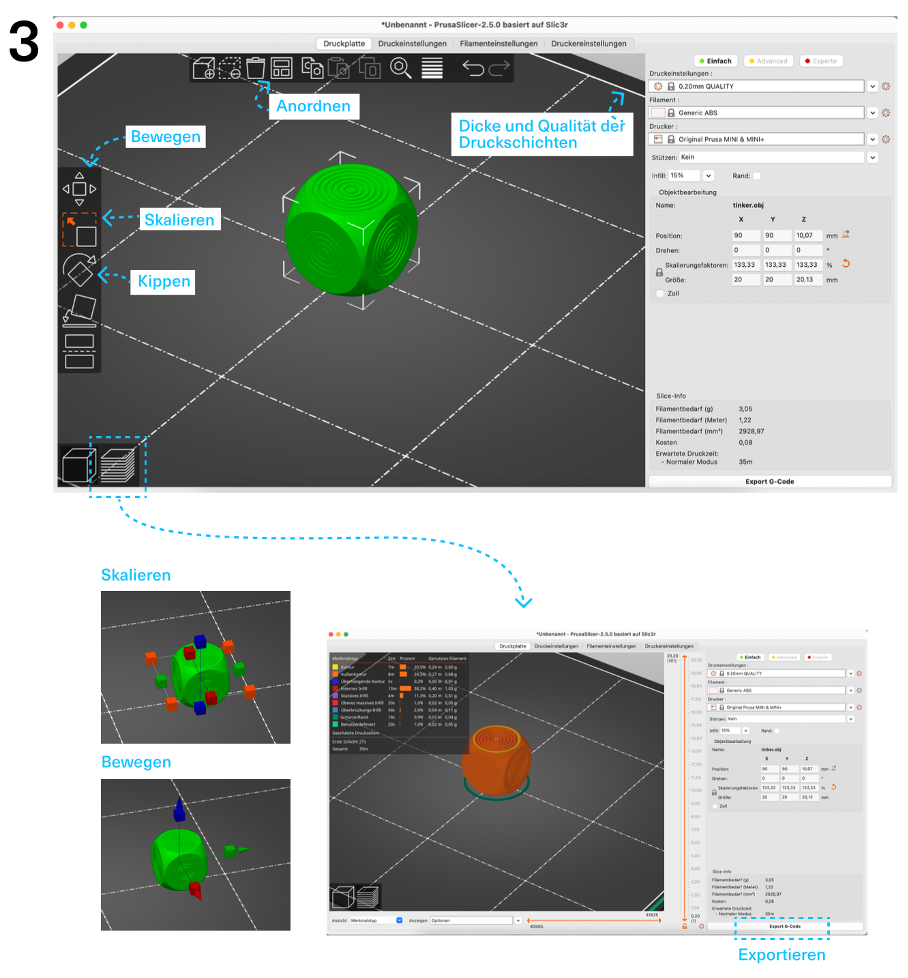Enable Zoll checkbox in lower preview window
The height and width of the screenshot is (978, 908).
[x=715, y=806]
